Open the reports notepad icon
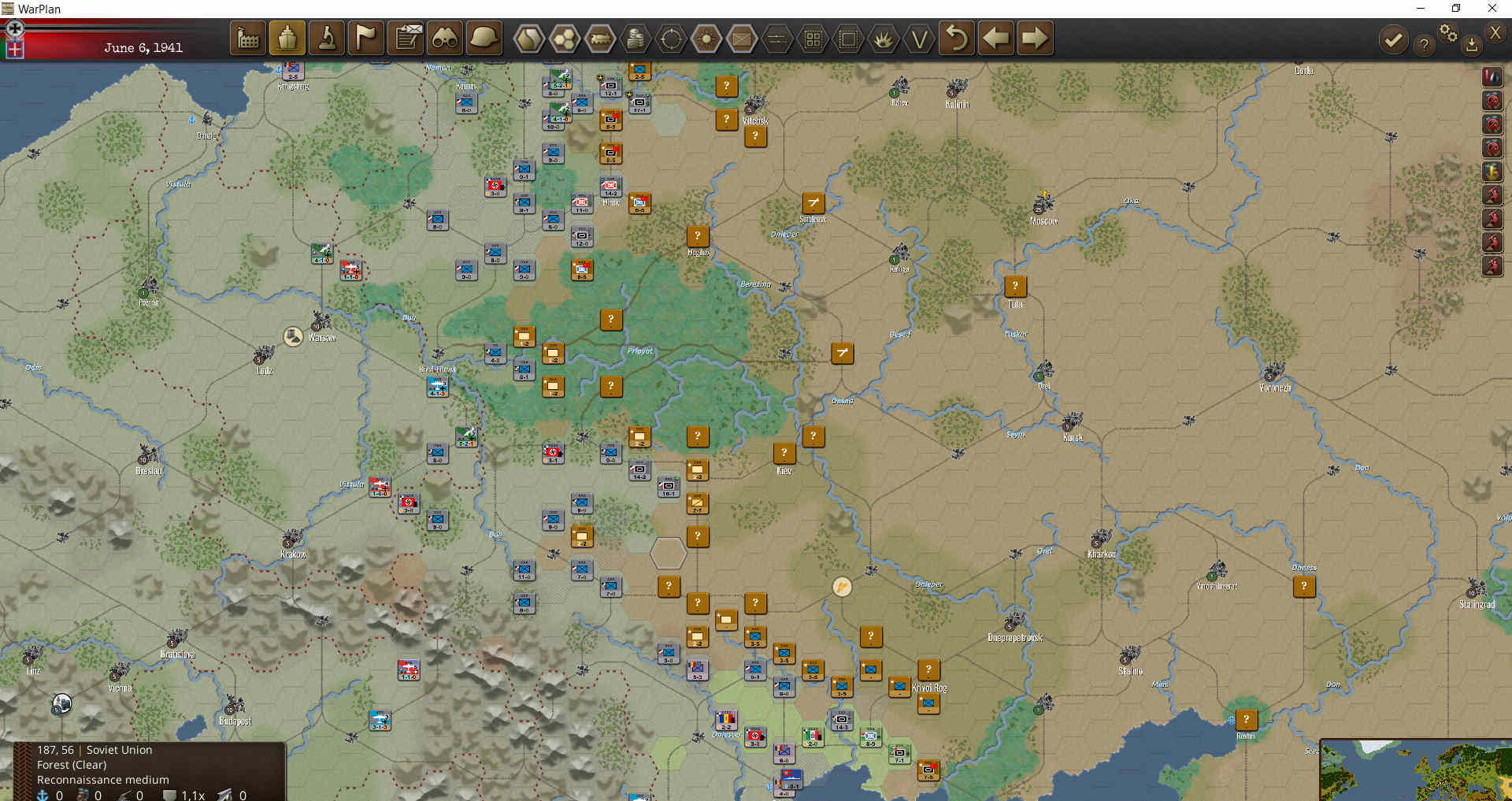 [406, 38]
